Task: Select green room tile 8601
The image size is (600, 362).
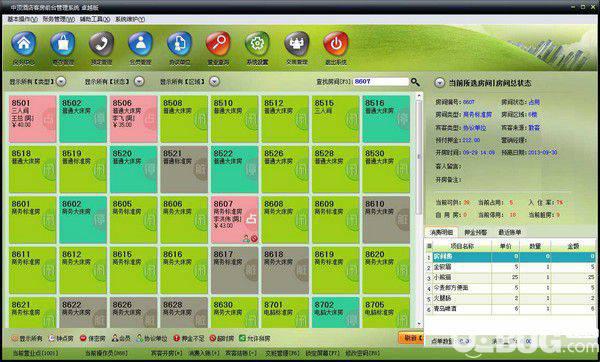Action: [x=33, y=220]
